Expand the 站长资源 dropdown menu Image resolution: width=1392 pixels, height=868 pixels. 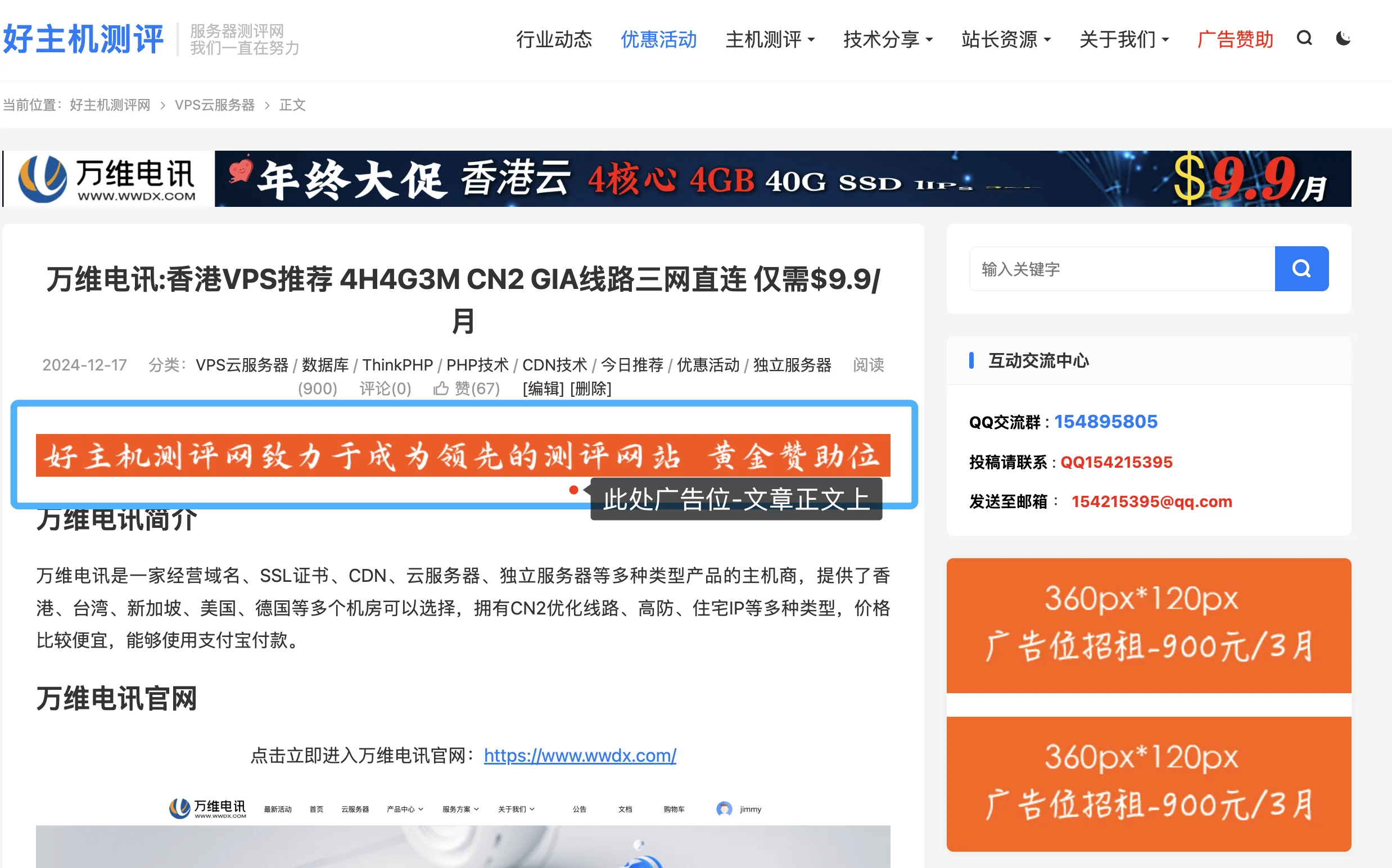[x=1006, y=39]
